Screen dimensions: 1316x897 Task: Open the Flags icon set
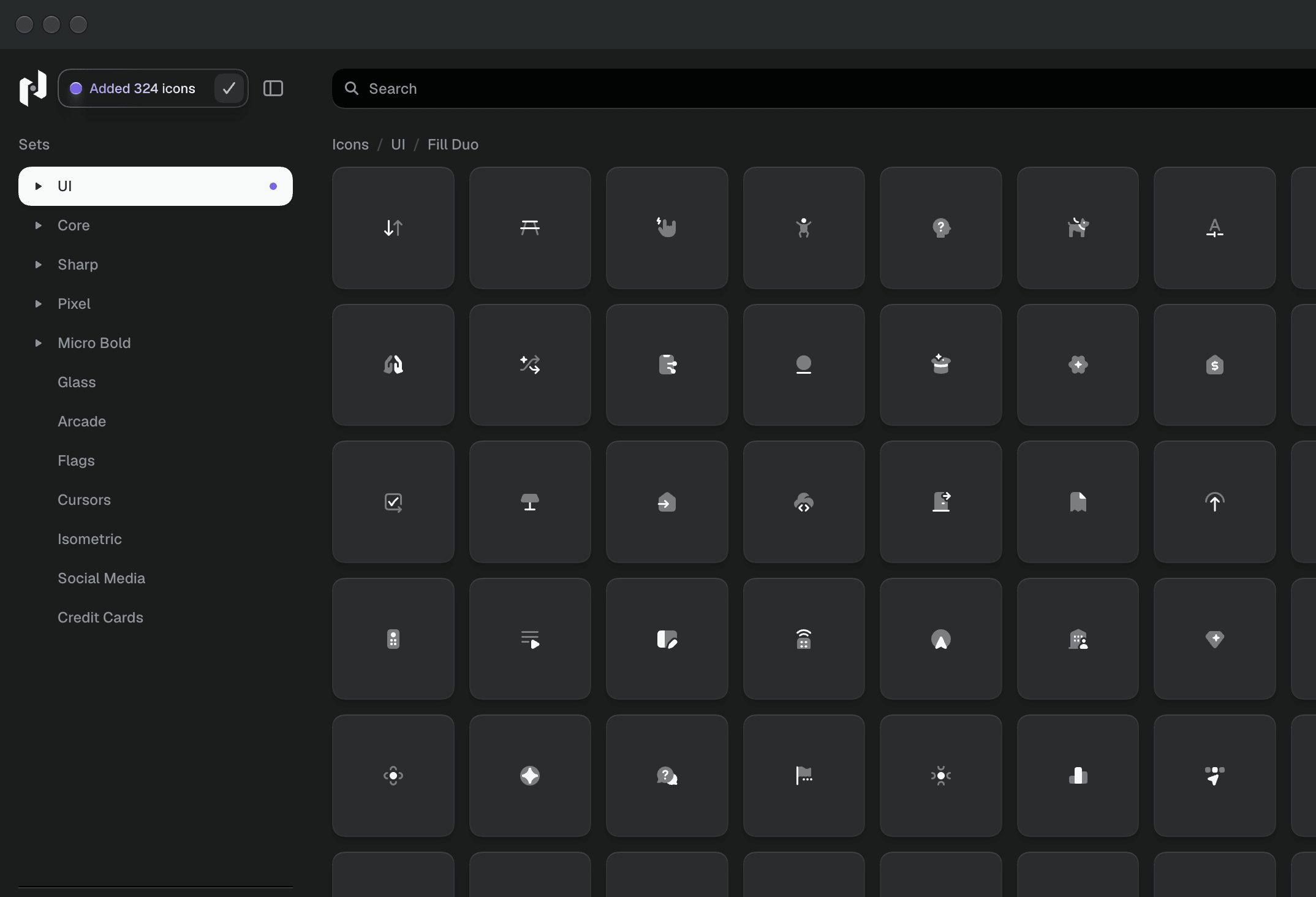(156, 461)
